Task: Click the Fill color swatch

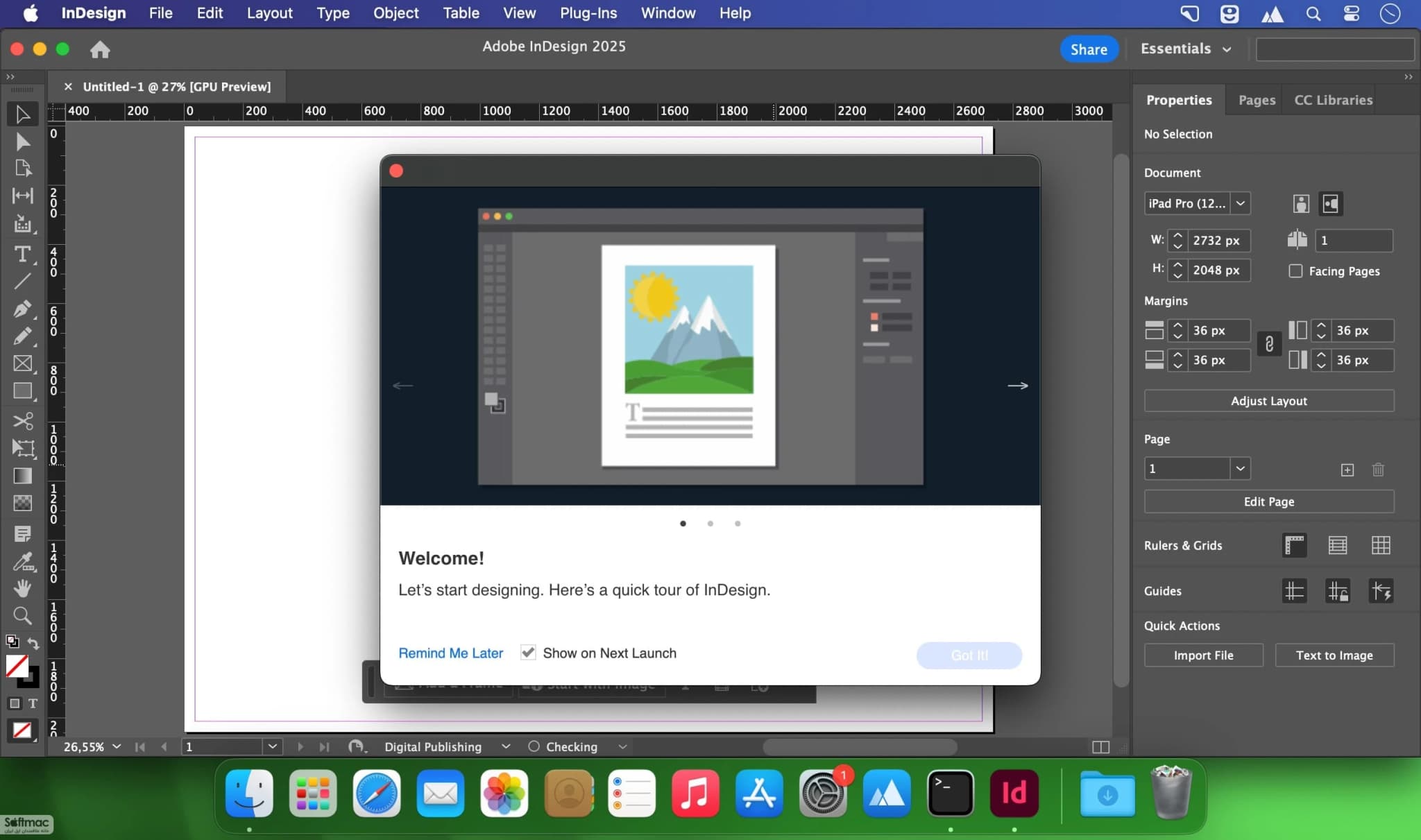Action: pyautogui.click(x=17, y=667)
